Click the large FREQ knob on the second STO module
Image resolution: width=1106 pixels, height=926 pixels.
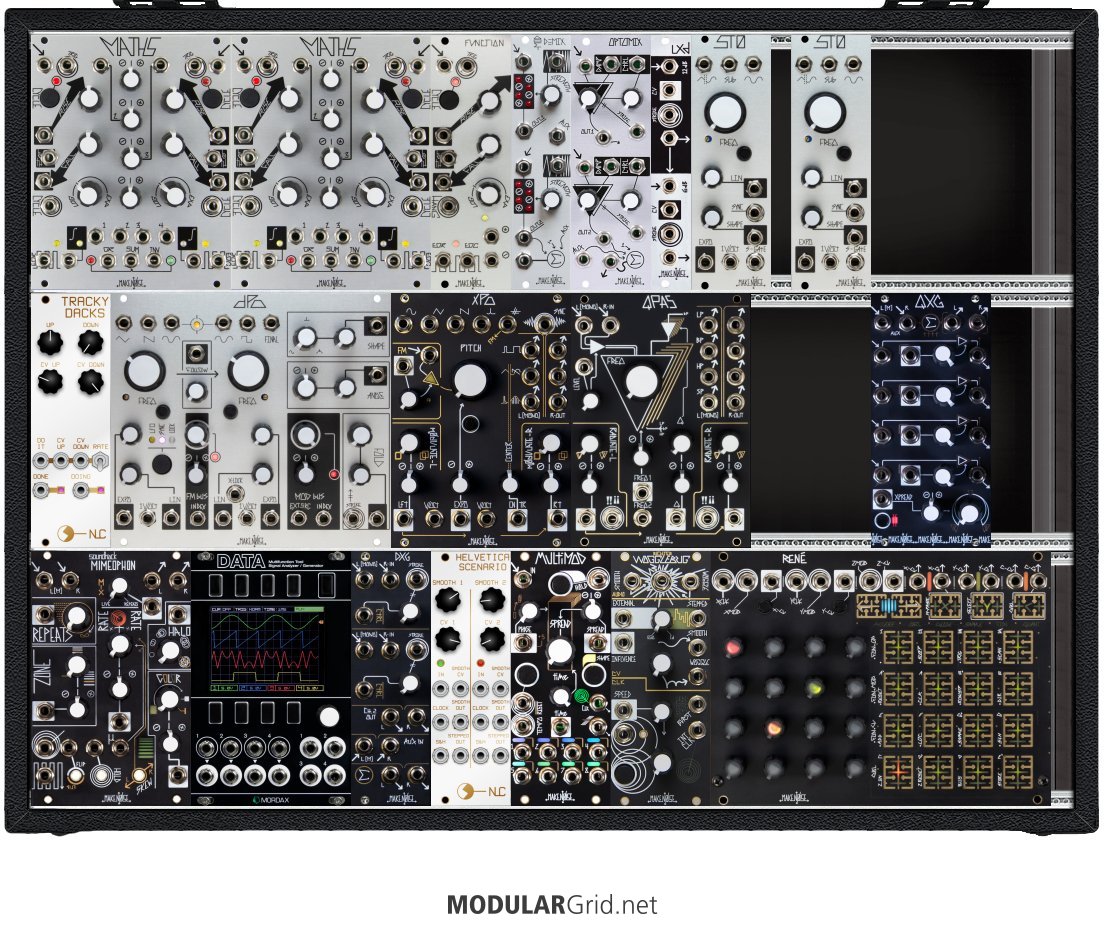click(x=825, y=113)
